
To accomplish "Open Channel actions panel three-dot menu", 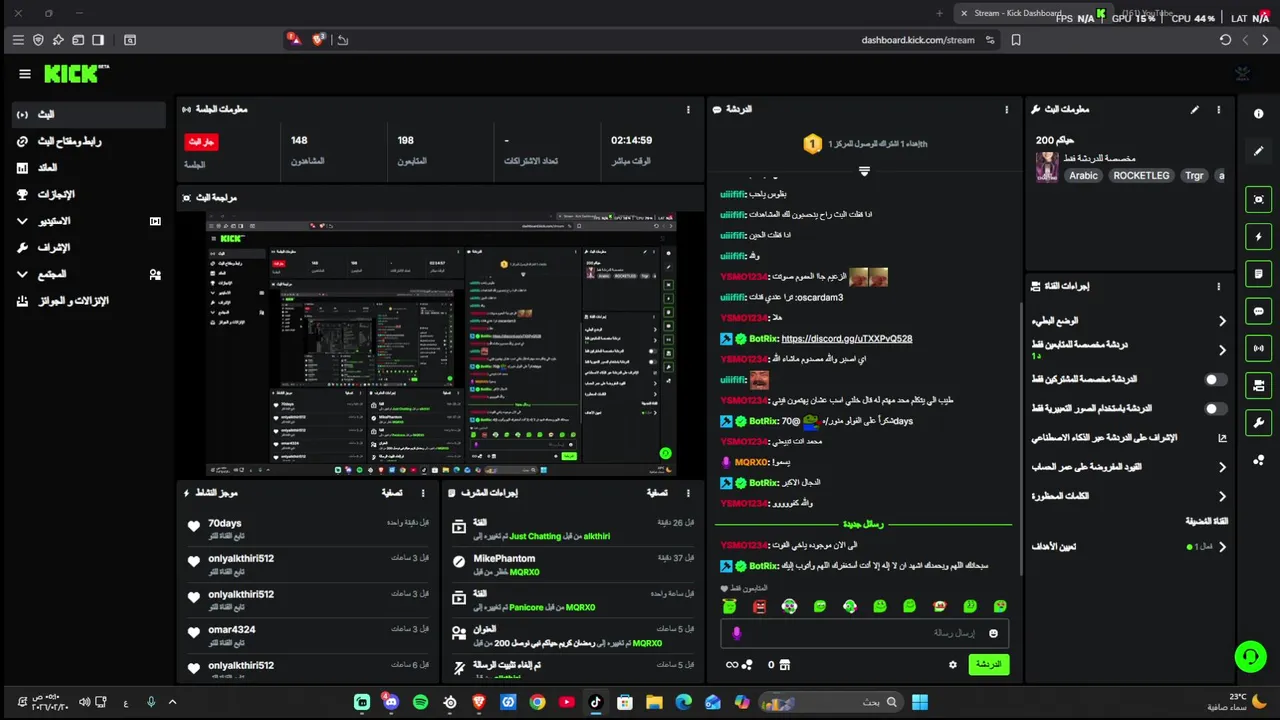I will 1218,286.
